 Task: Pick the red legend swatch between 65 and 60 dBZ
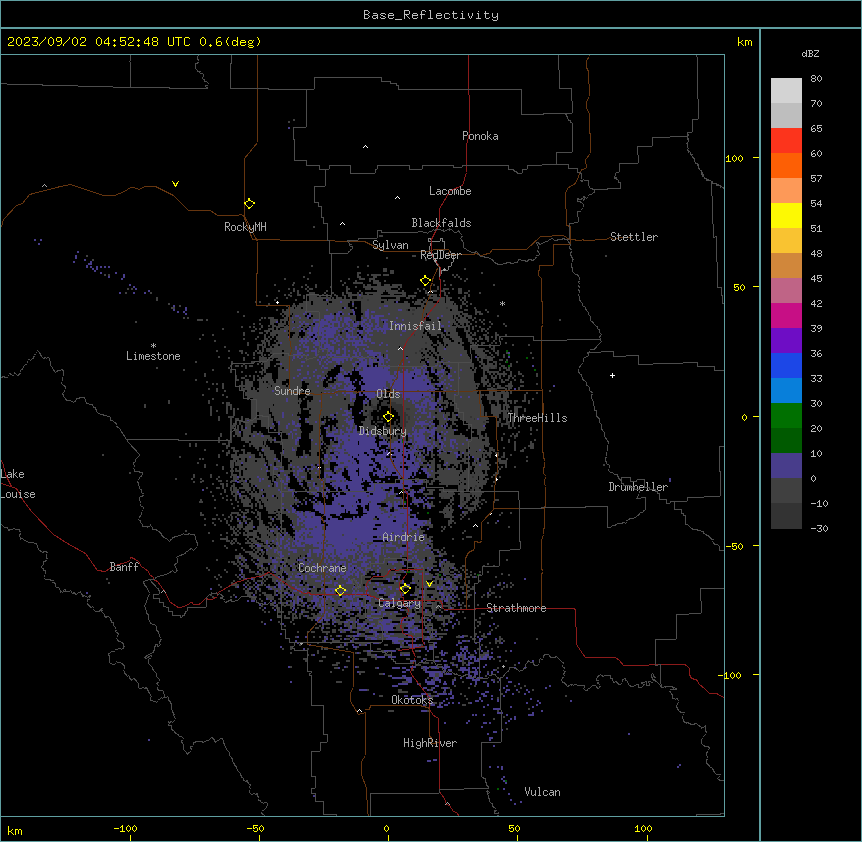[786, 140]
